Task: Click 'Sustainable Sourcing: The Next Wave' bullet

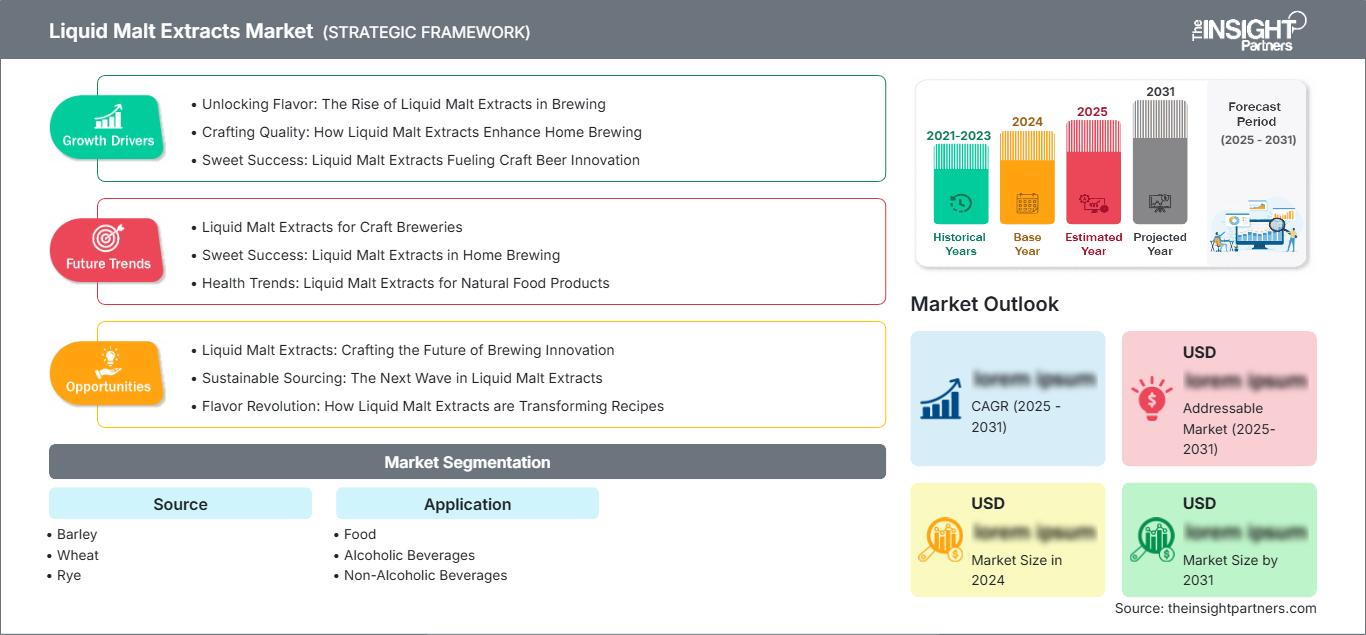Action: 402,378
